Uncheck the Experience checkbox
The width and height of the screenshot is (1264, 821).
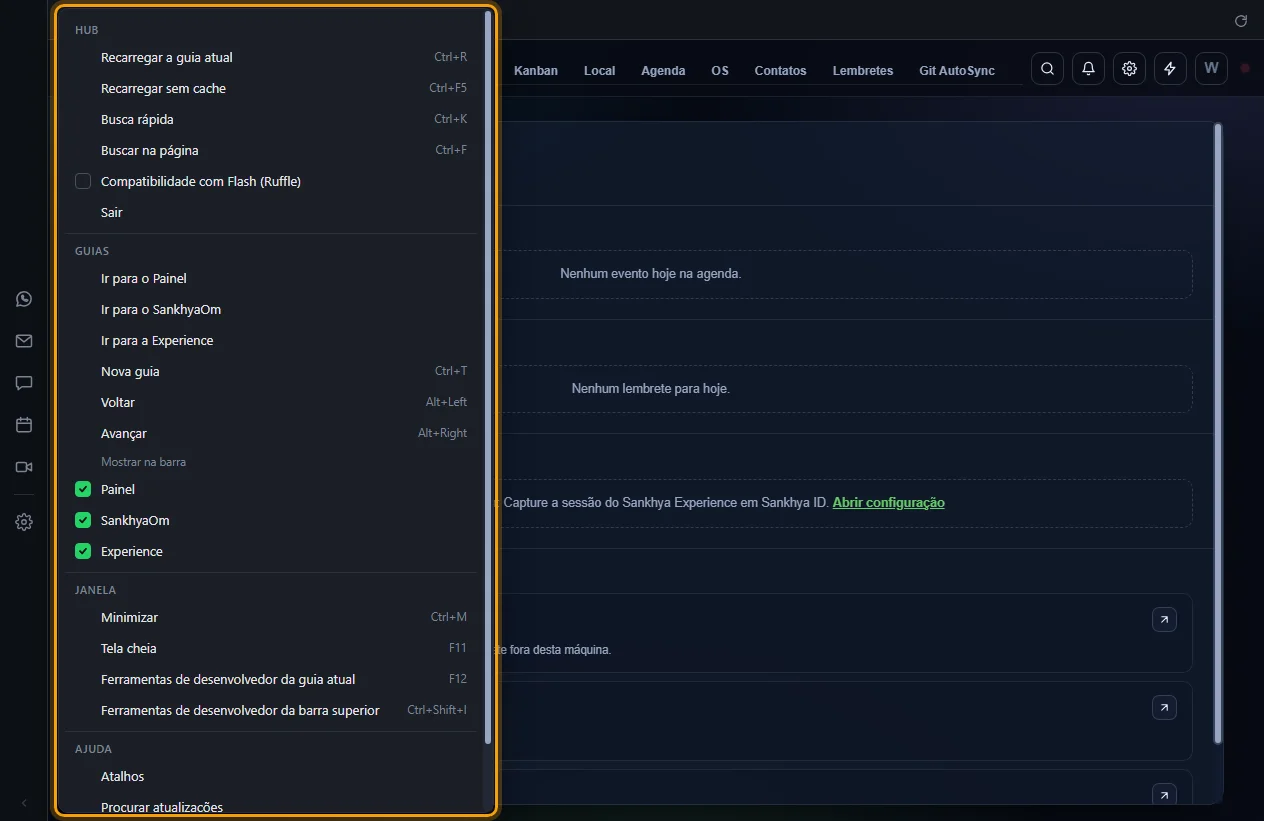tap(83, 551)
